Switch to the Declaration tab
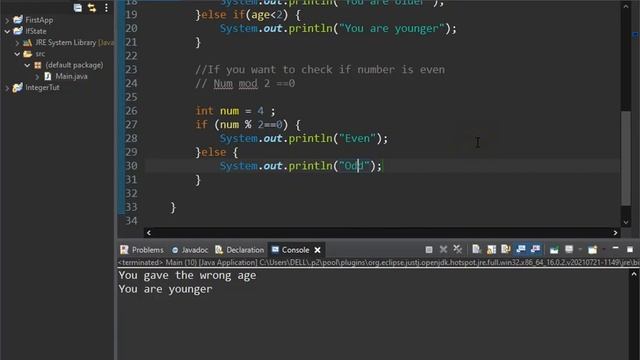 [x=240, y=250]
